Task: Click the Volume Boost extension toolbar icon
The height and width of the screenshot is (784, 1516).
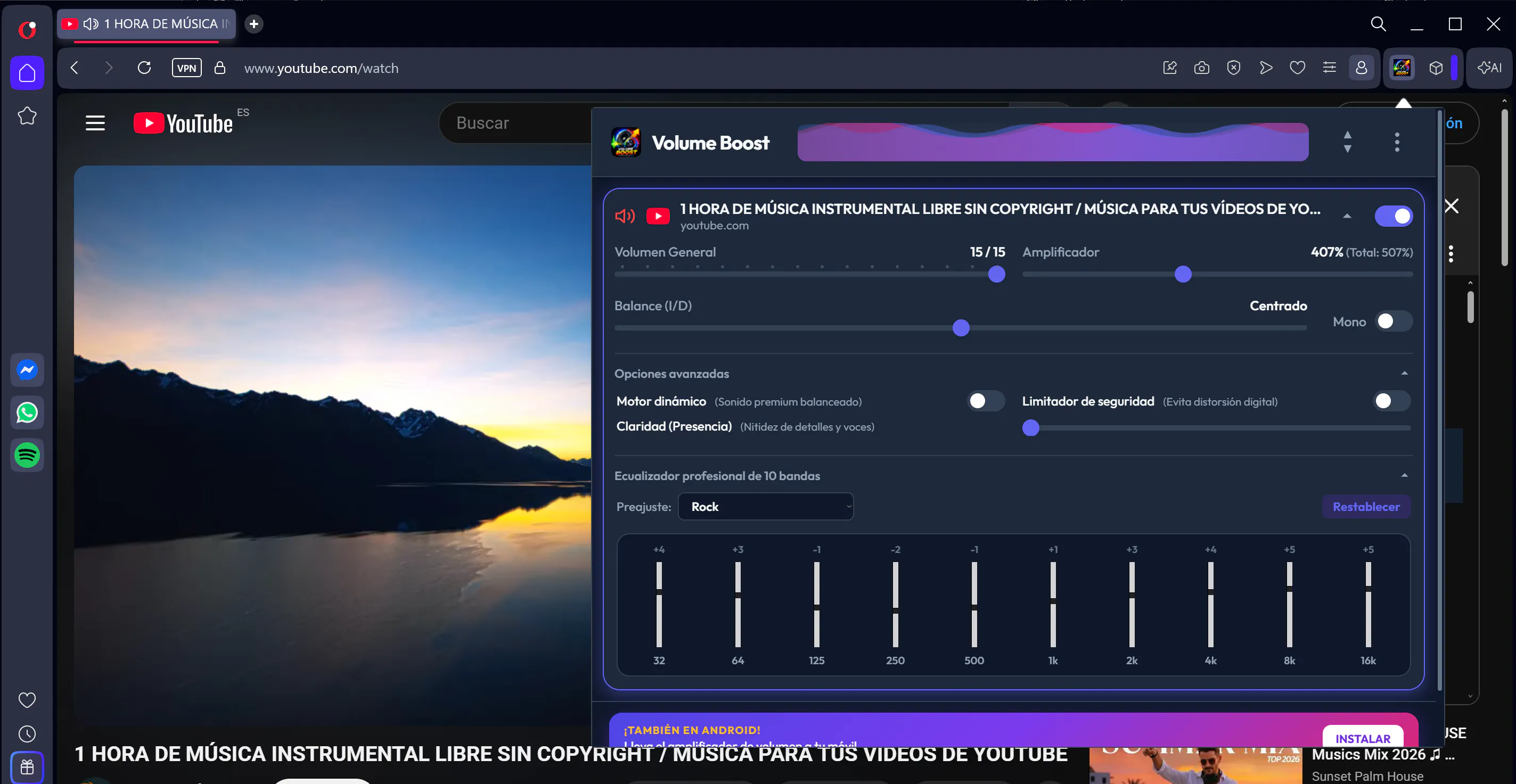Action: pos(1402,68)
